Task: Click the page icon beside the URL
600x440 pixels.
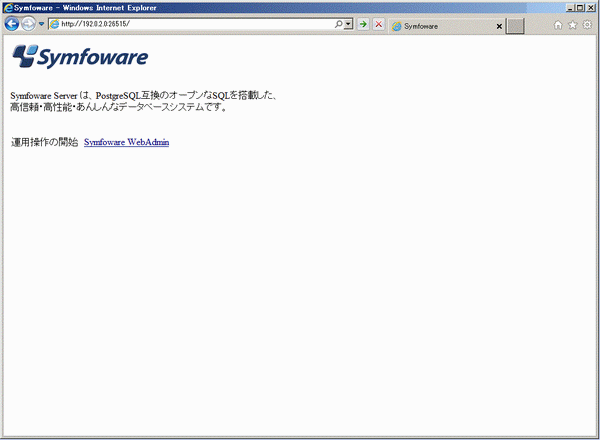Action: (x=55, y=24)
